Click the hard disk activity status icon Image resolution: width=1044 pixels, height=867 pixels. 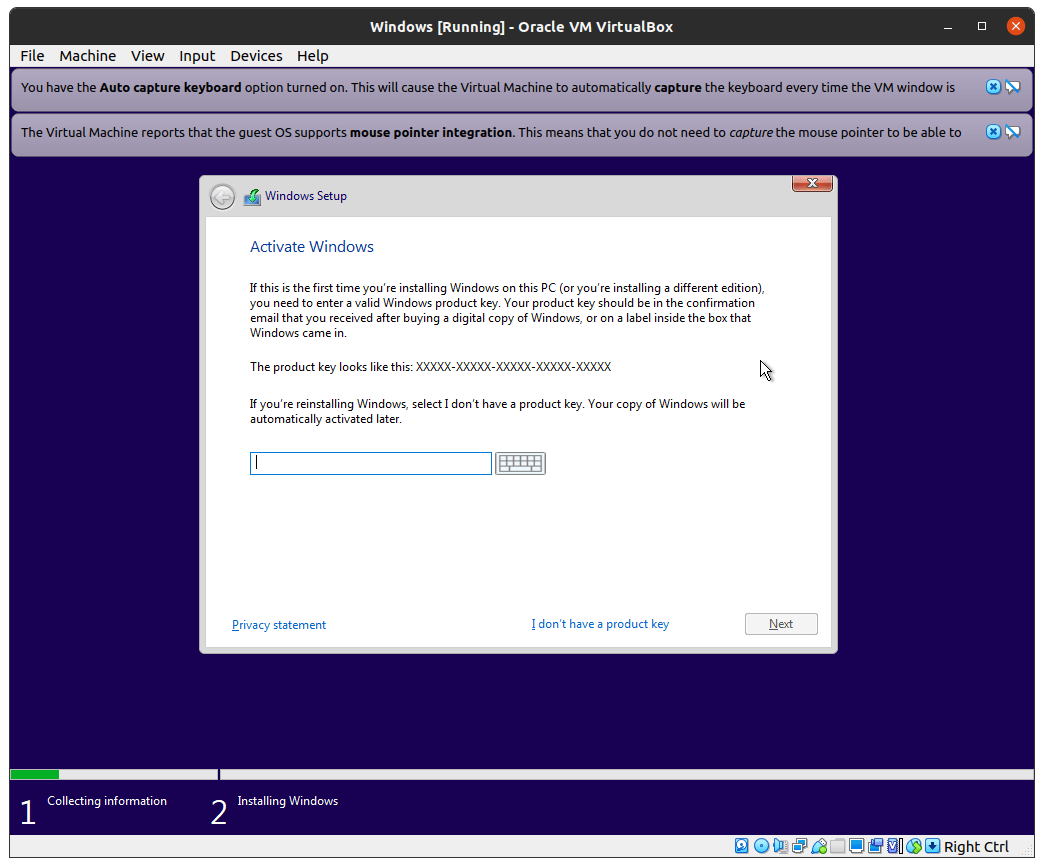click(x=741, y=846)
